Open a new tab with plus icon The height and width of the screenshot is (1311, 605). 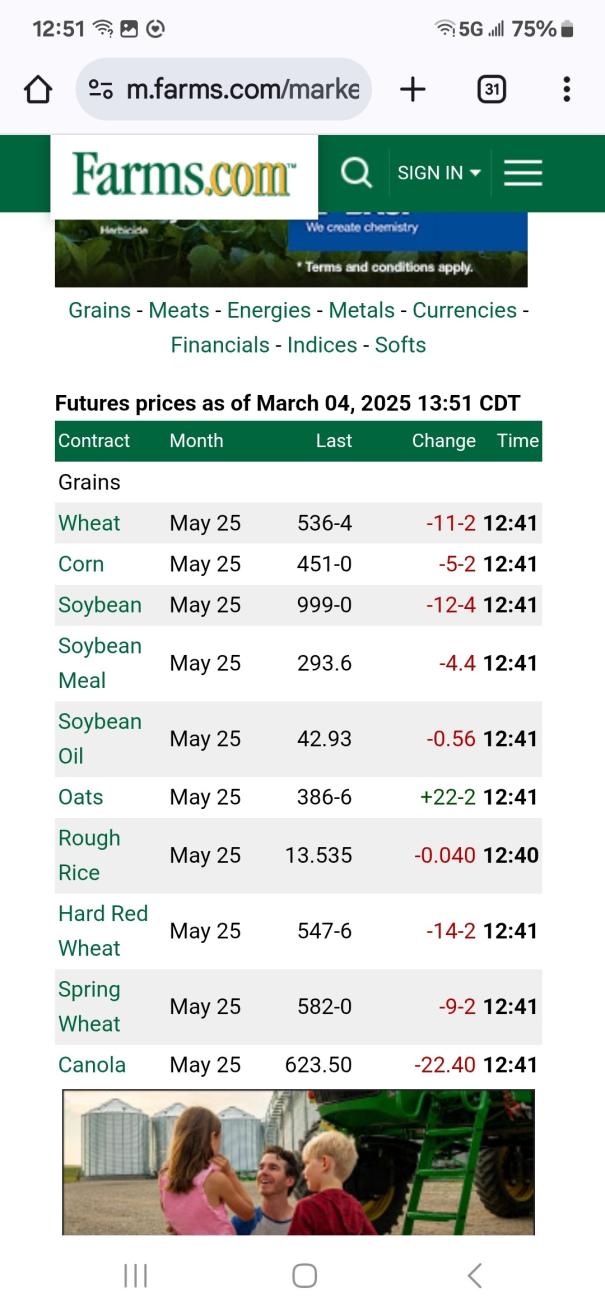(x=412, y=90)
